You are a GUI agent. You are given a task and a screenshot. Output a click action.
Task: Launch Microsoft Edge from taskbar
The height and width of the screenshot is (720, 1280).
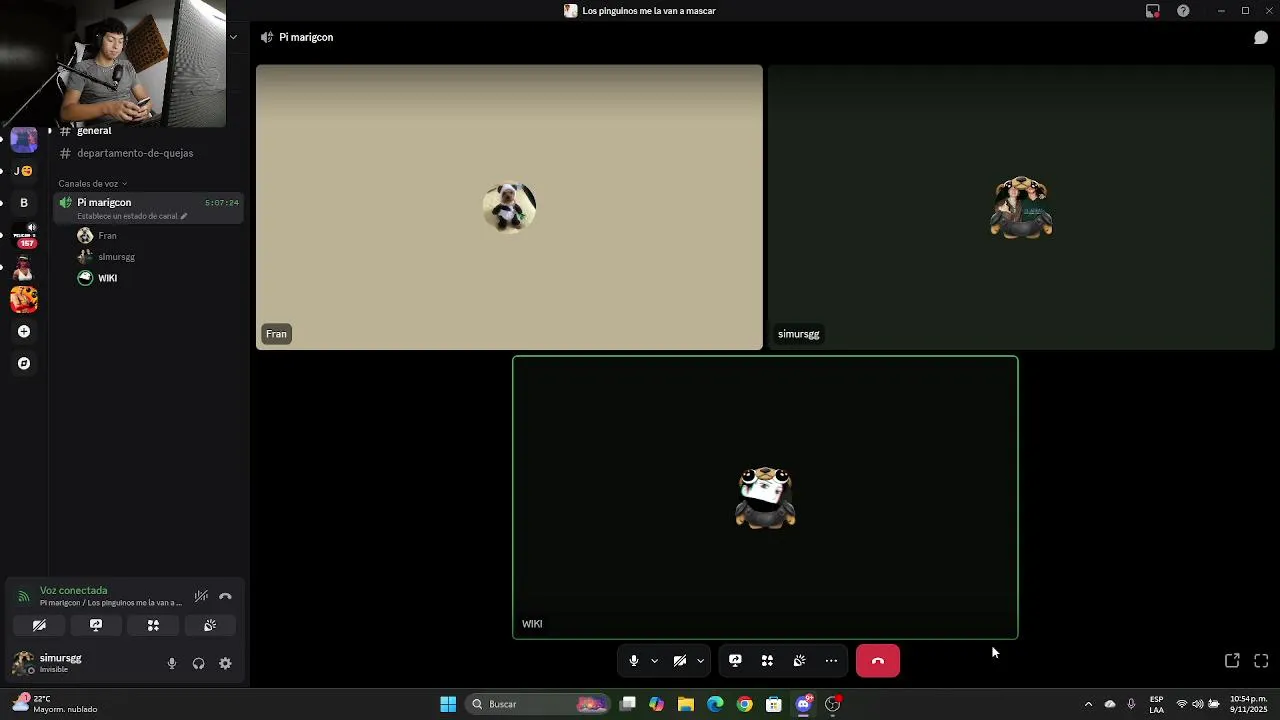tap(715, 704)
